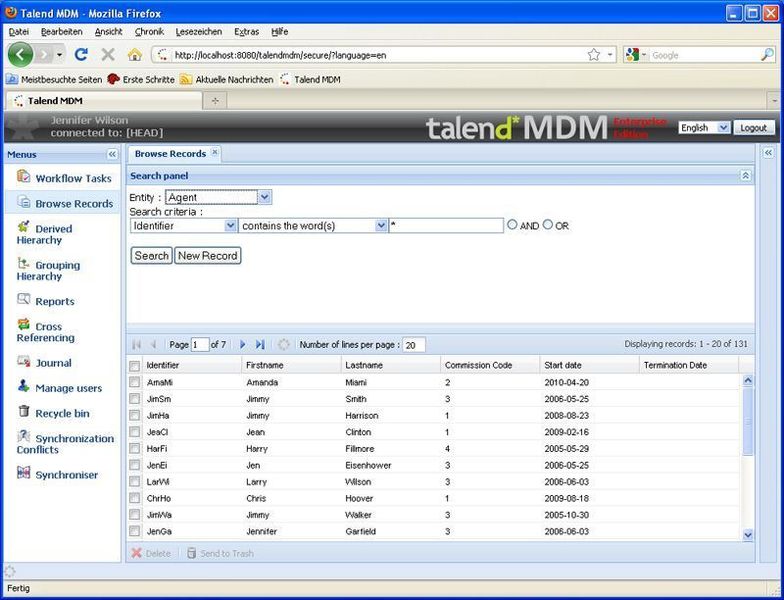Screen dimensions: 784x600
Task: Refresh the records grid
Action: click(x=284, y=344)
